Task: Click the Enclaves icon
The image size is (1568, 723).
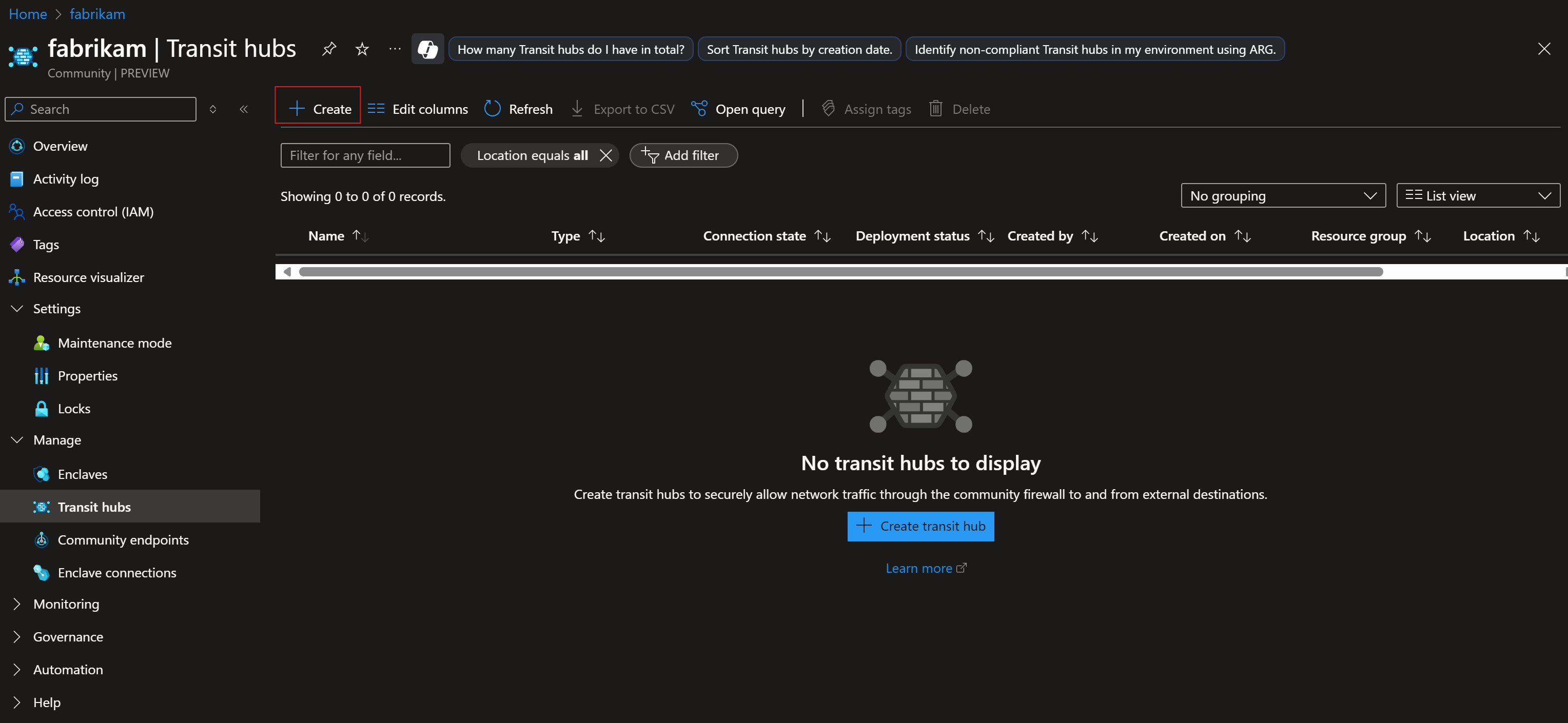Action: tap(42, 474)
